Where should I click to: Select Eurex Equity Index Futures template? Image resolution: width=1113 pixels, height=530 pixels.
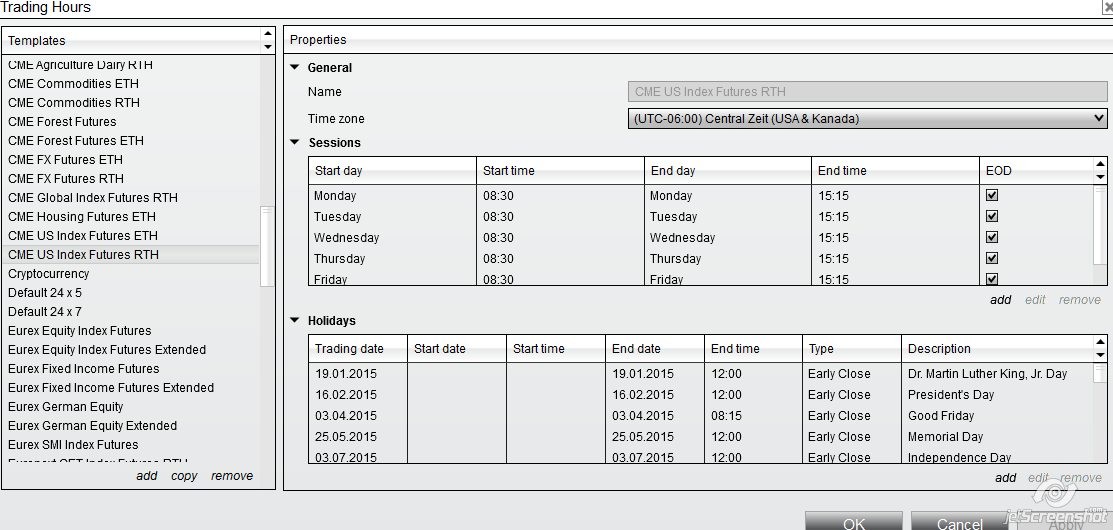[x=80, y=331]
